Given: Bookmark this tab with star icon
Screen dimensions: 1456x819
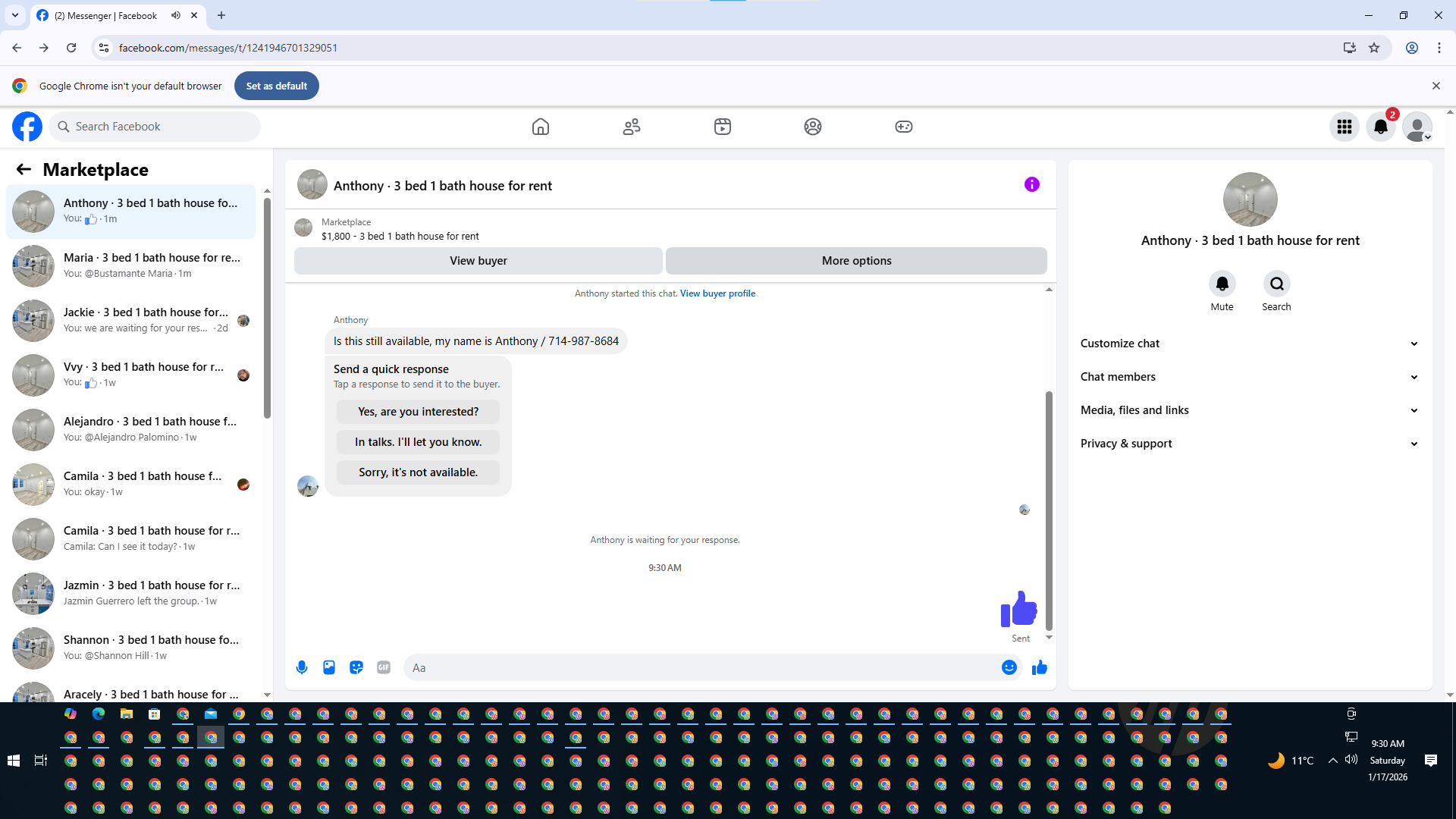Looking at the screenshot, I should [x=1374, y=48].
